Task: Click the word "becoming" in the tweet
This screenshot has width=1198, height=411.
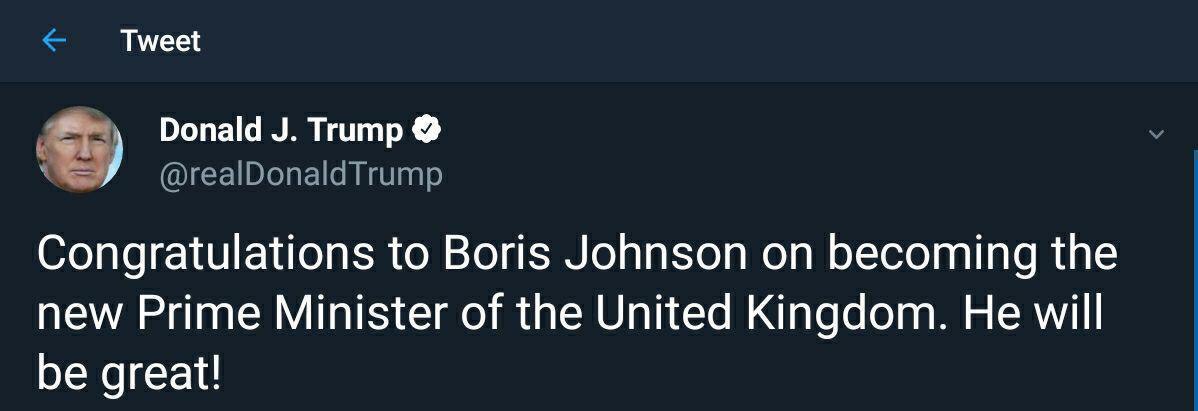Action: [x=933, y=254]
